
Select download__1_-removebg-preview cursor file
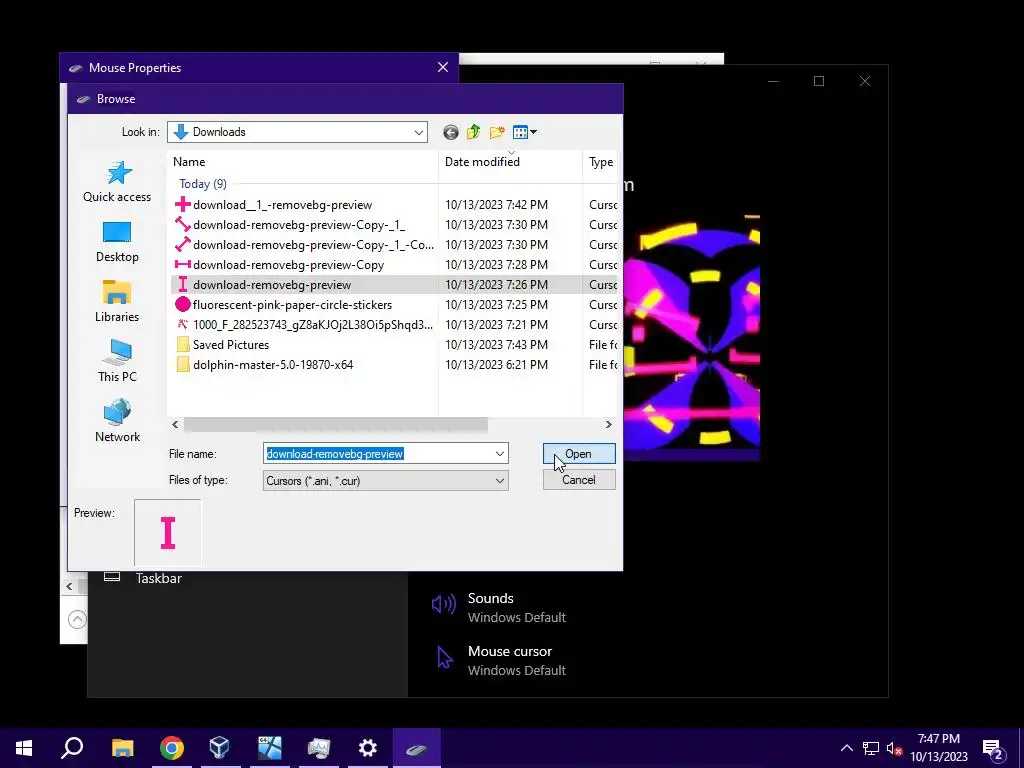point(282,205)
